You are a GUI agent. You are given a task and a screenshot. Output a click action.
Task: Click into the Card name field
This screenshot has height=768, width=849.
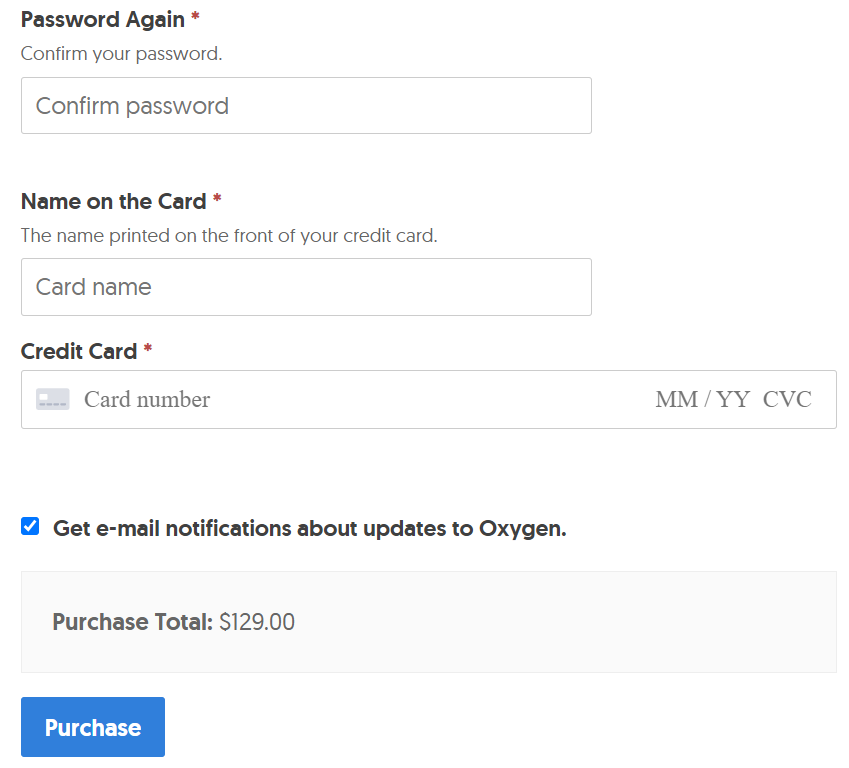[x=306, y=287]
